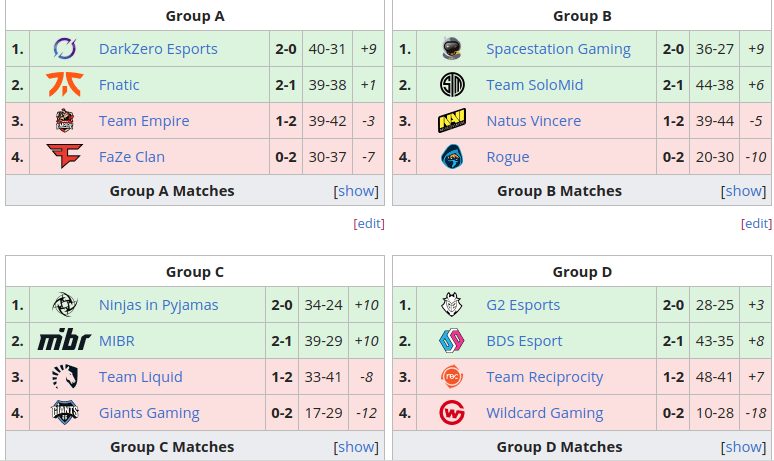Click the DarkZero Esports team logo
Viewport: 774px width, 461px height.
click(x=64, y=49)
